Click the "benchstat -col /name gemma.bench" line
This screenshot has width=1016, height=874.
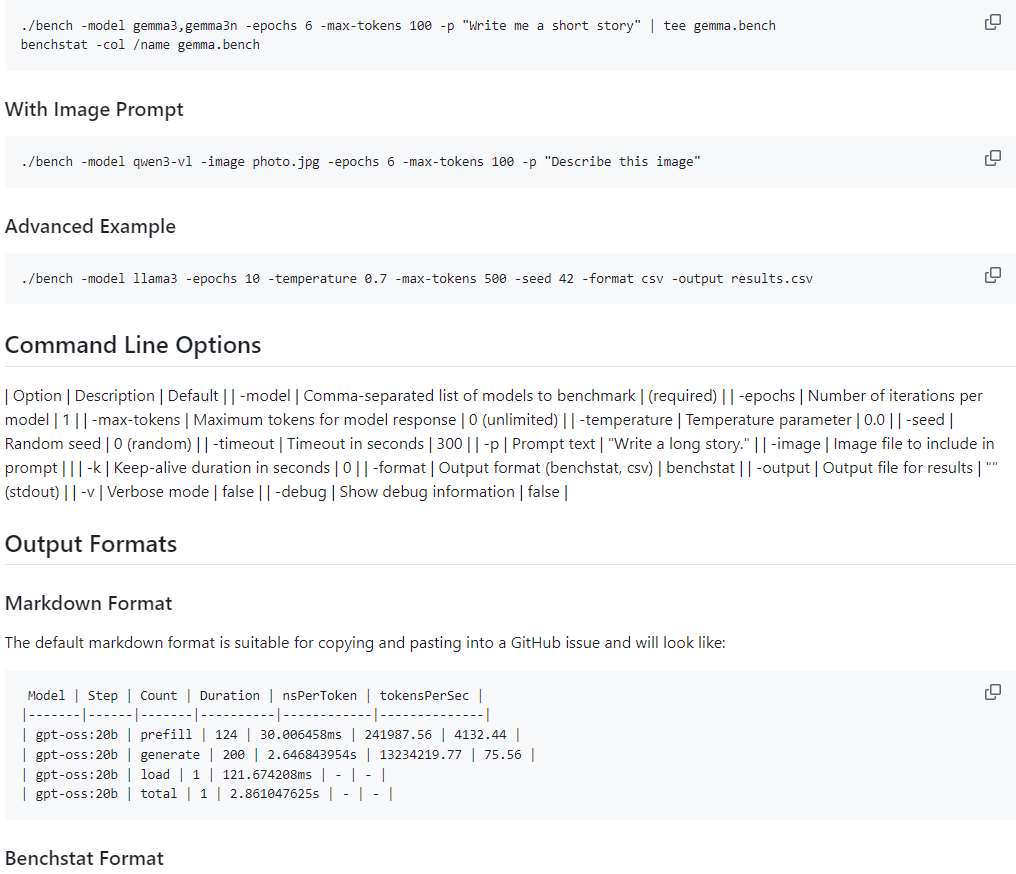140,44
